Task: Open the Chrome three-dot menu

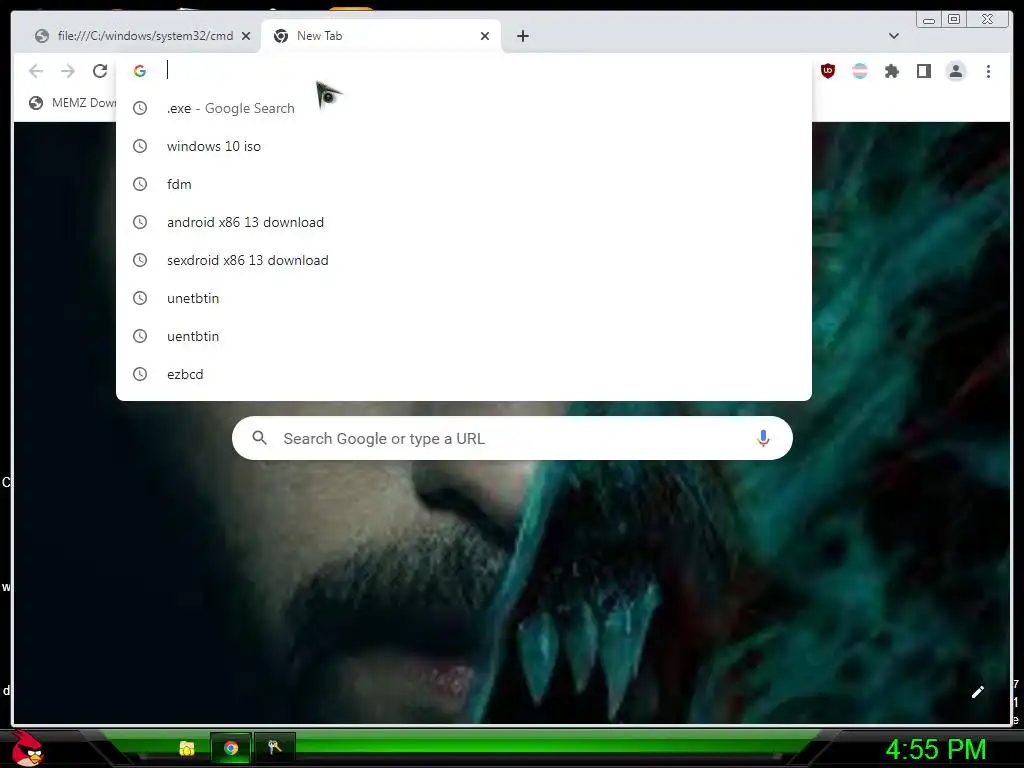Action: (988, 71)
